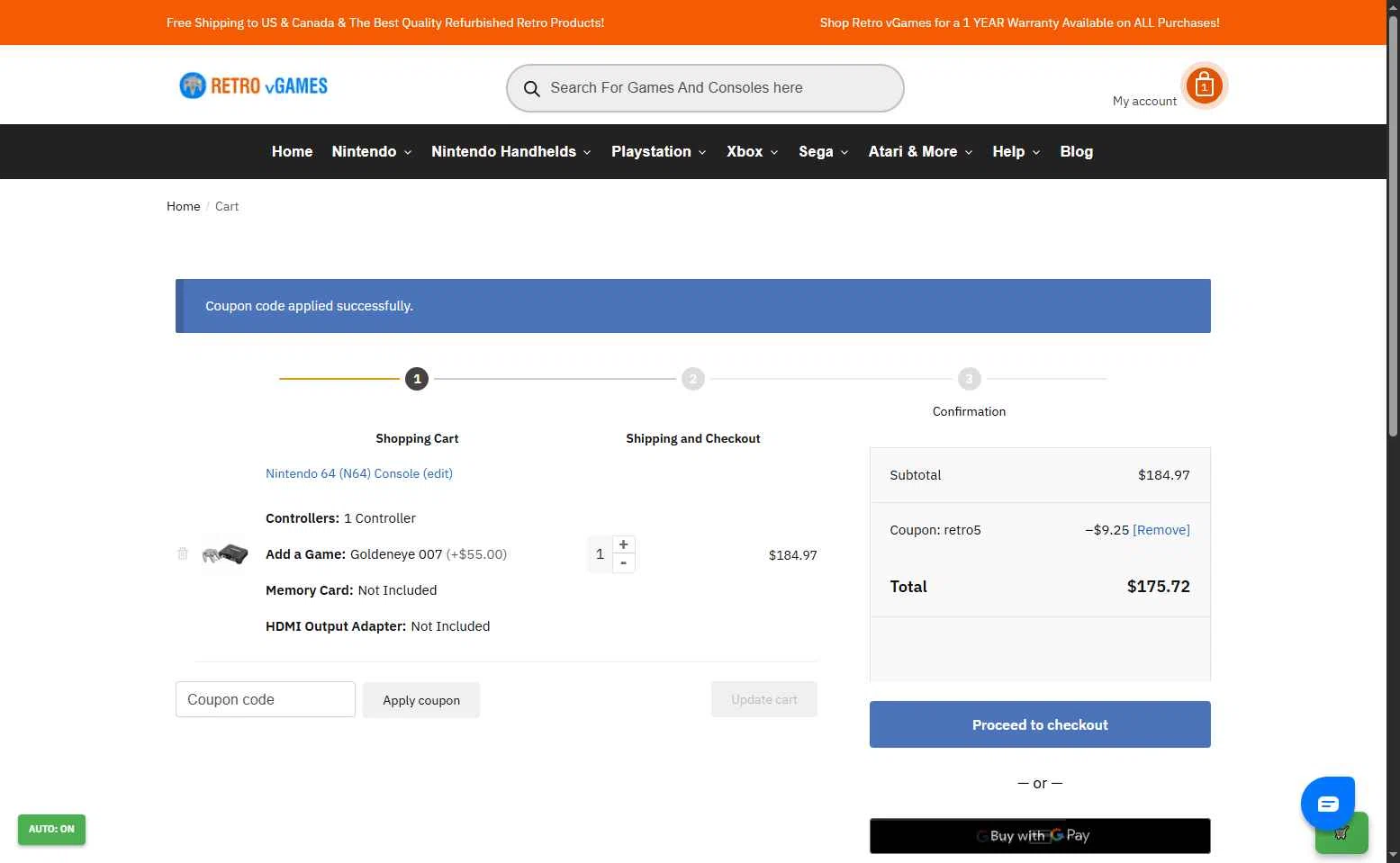Screen dimensions: 1400x863
Task: Click the Confirmation step label
Action: [969, 411]
